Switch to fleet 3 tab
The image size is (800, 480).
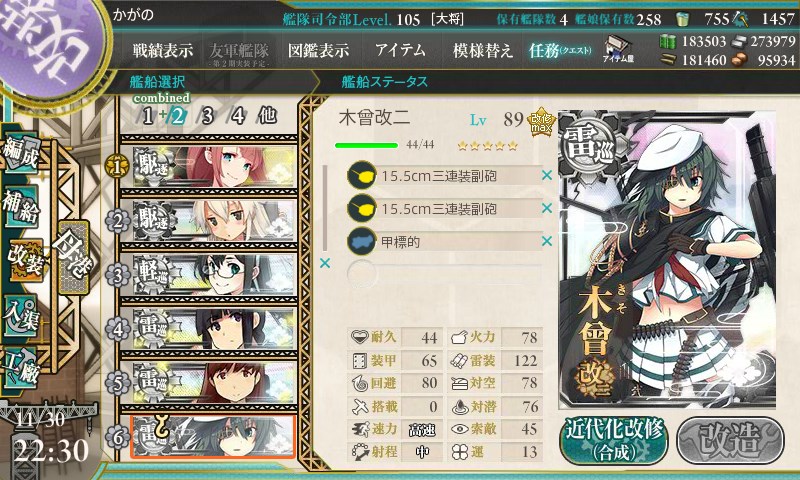(x=207, y=116)
